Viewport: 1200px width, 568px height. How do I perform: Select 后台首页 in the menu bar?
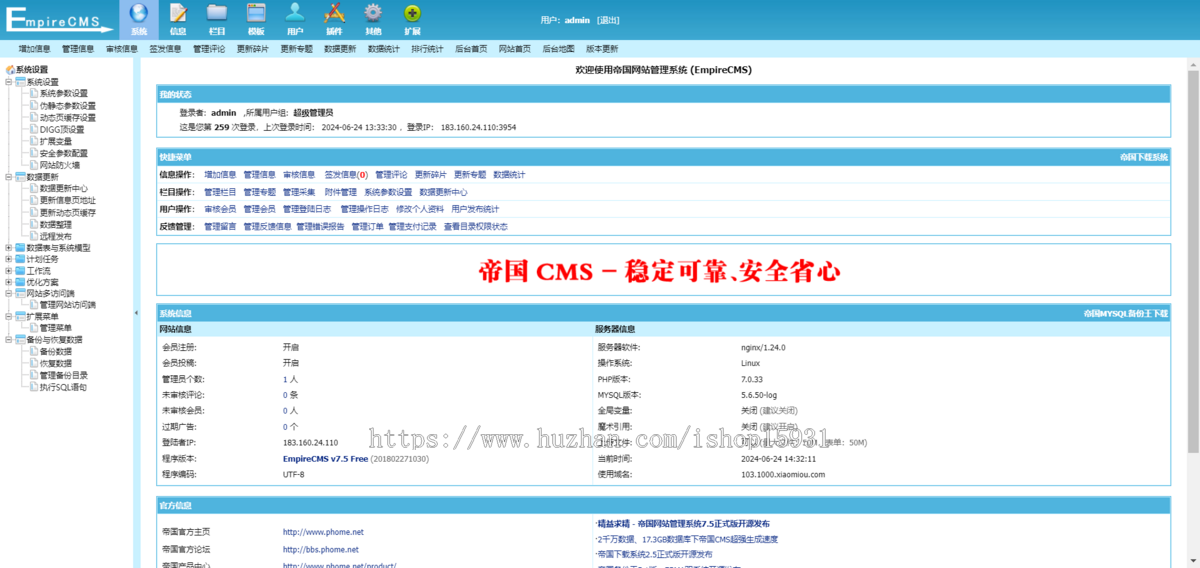(471, 48)
